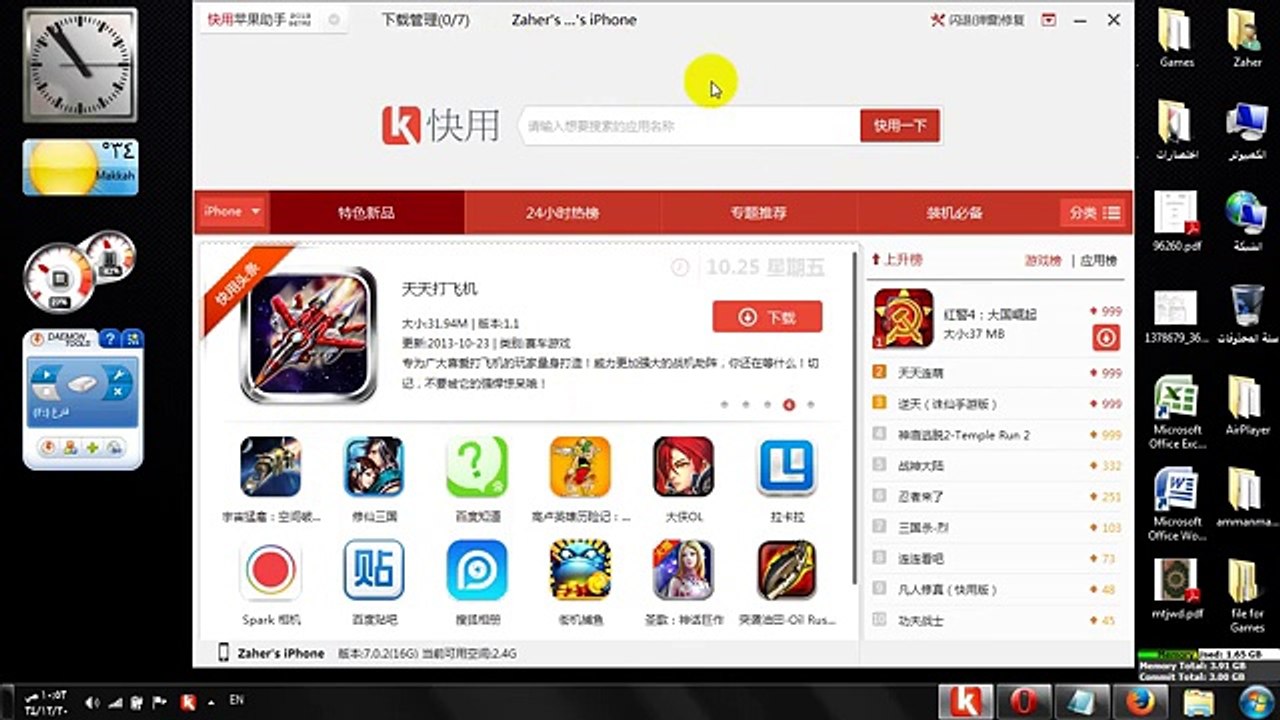Click the 红警4：大国崛起 title text
1280x720 pixels.
(990, 314)
